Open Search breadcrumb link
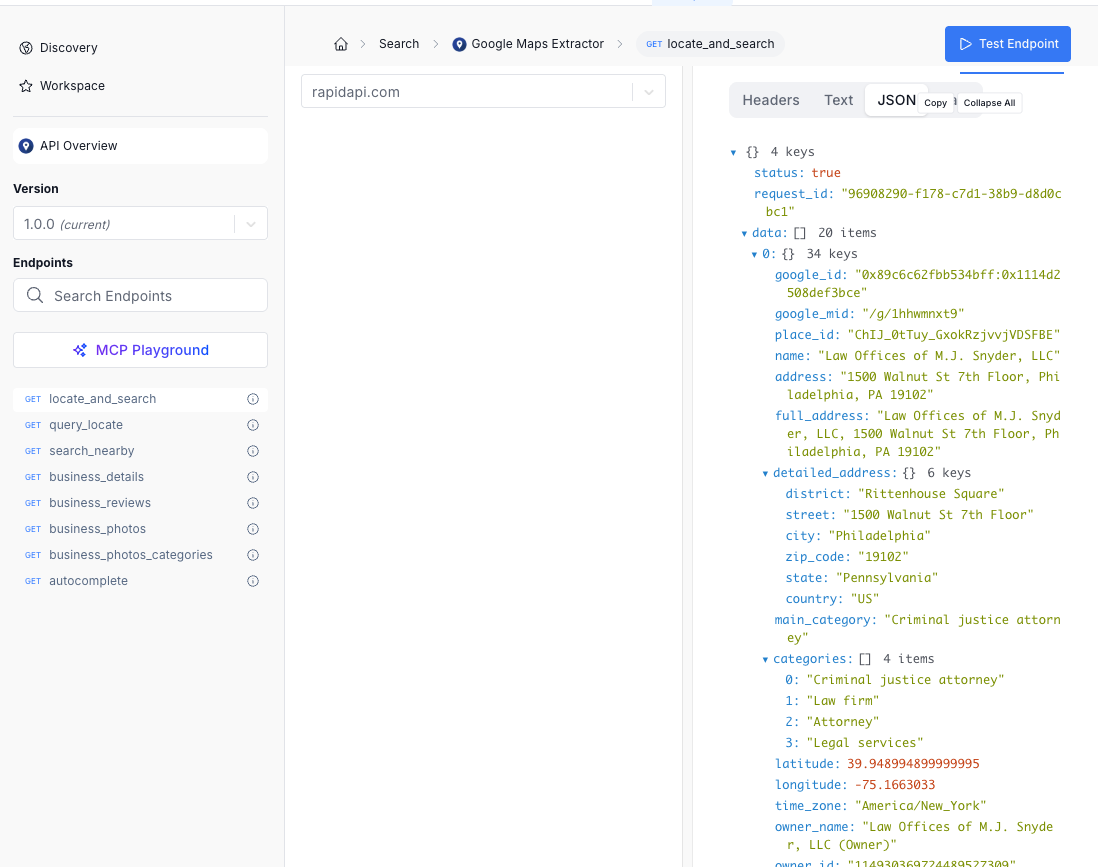1098x867 pixels. 399,43
